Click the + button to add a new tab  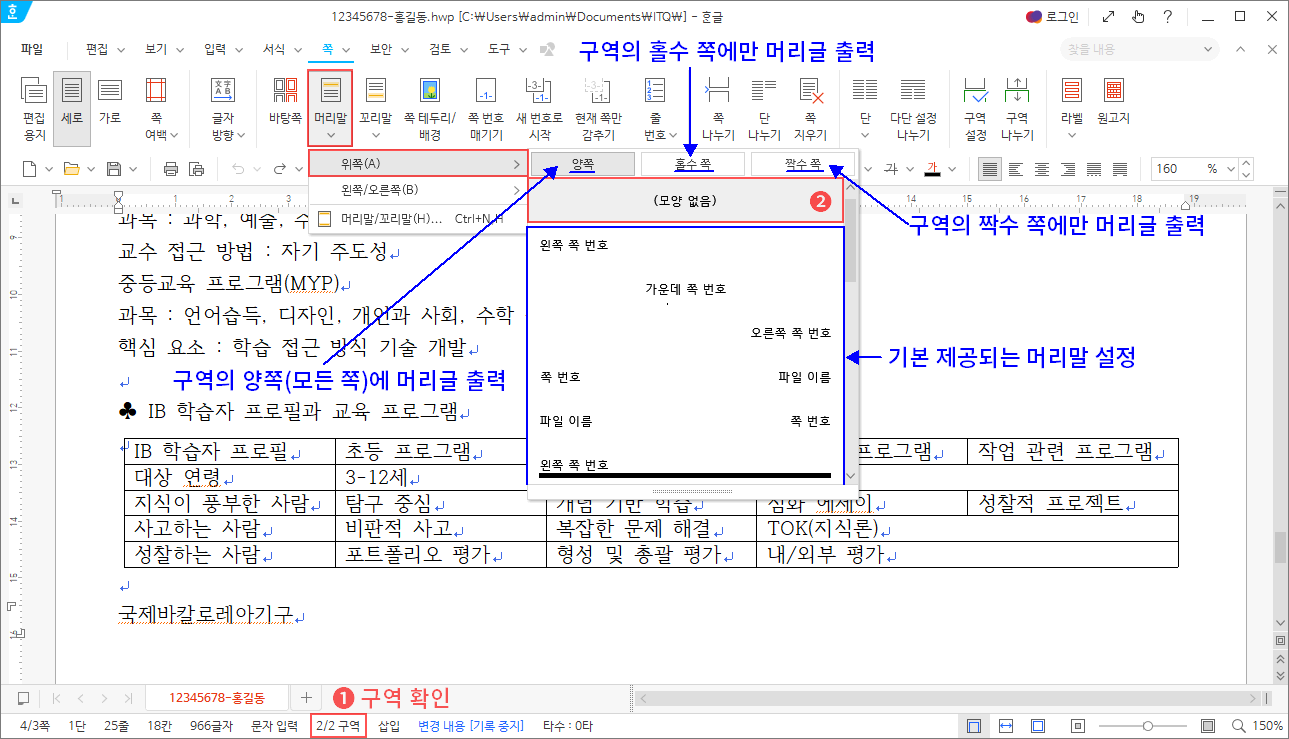tap(306, 698)
